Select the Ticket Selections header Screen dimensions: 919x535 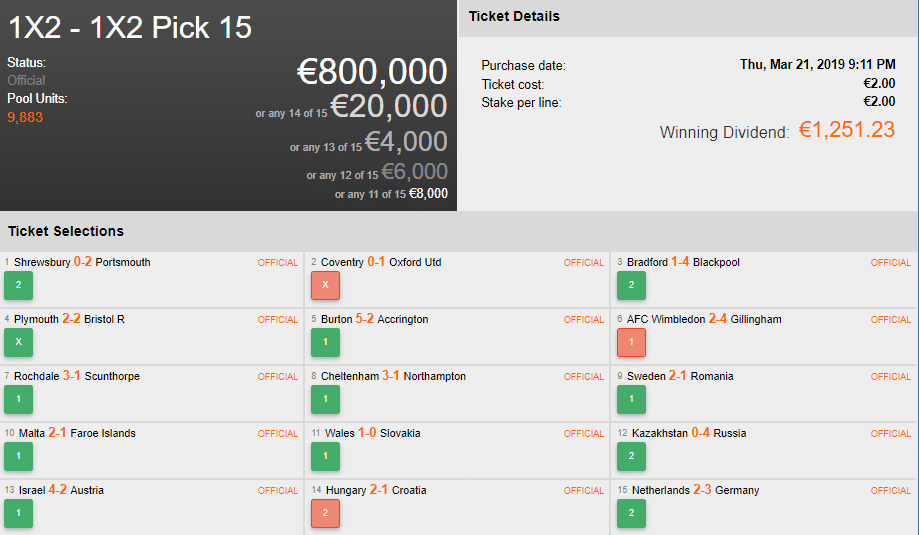(x=66, y=231)
